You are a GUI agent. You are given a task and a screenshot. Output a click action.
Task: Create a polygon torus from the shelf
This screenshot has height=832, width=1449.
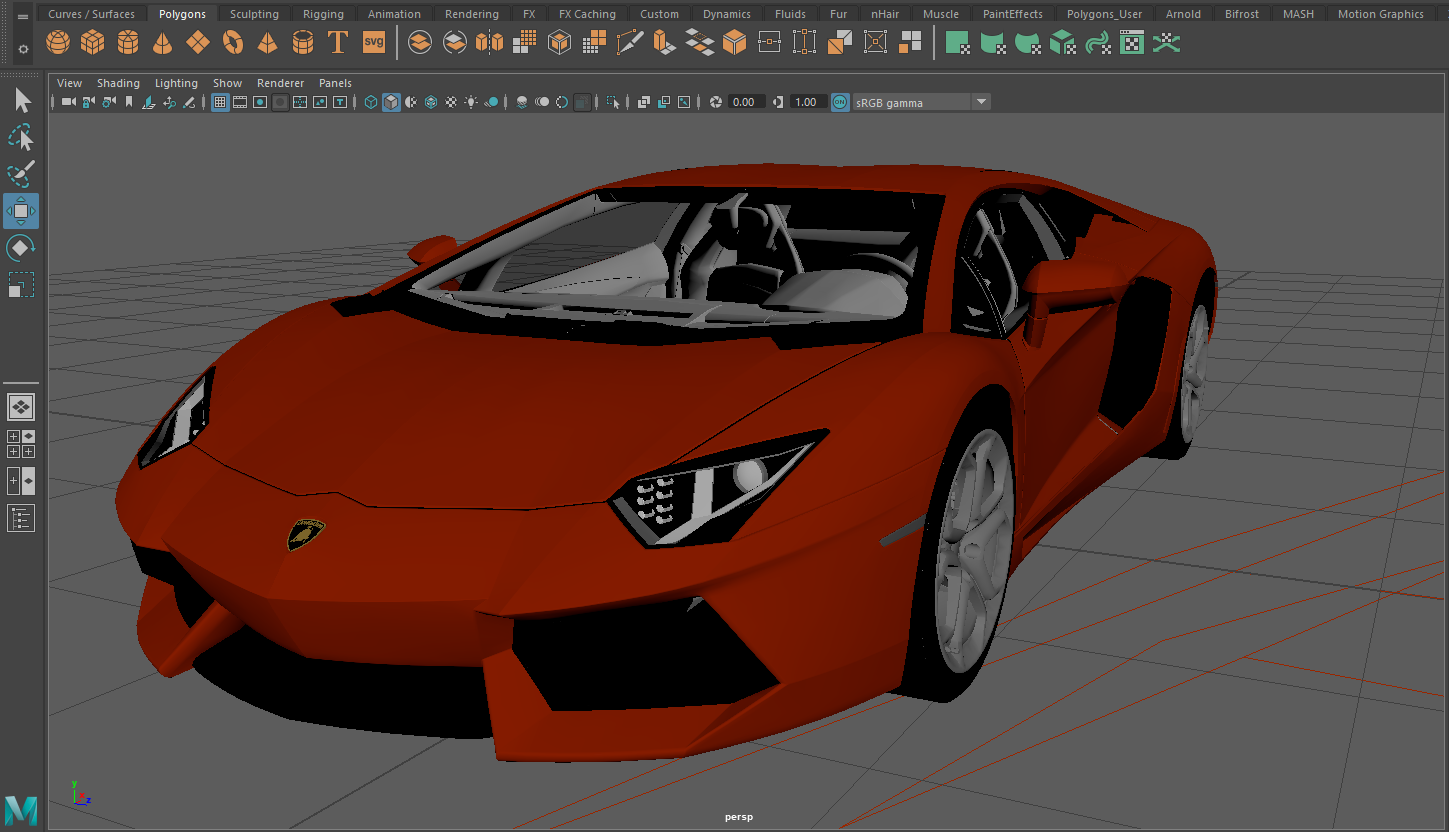point(233,43)
